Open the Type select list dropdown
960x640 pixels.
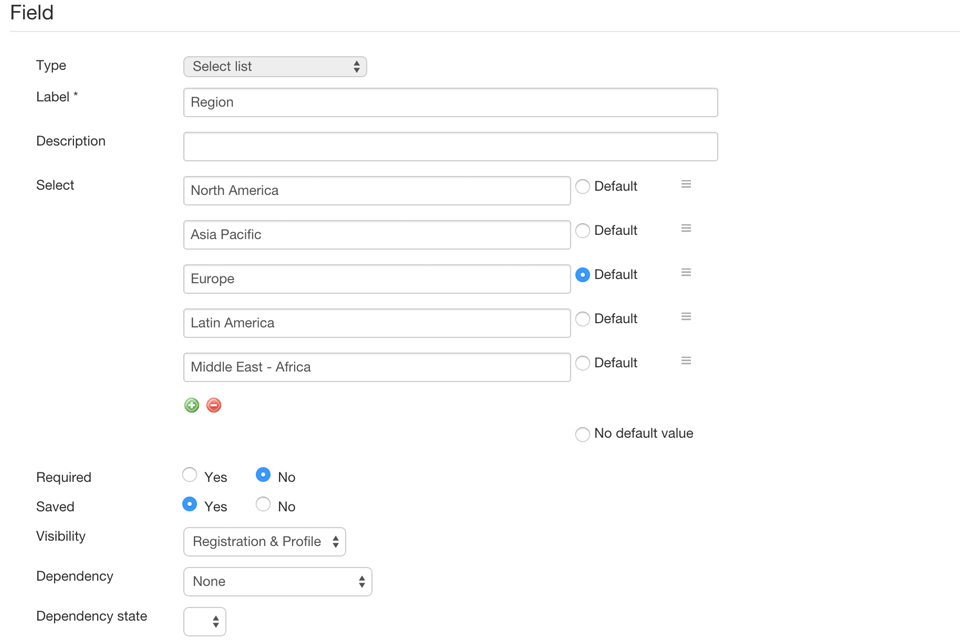275,67
